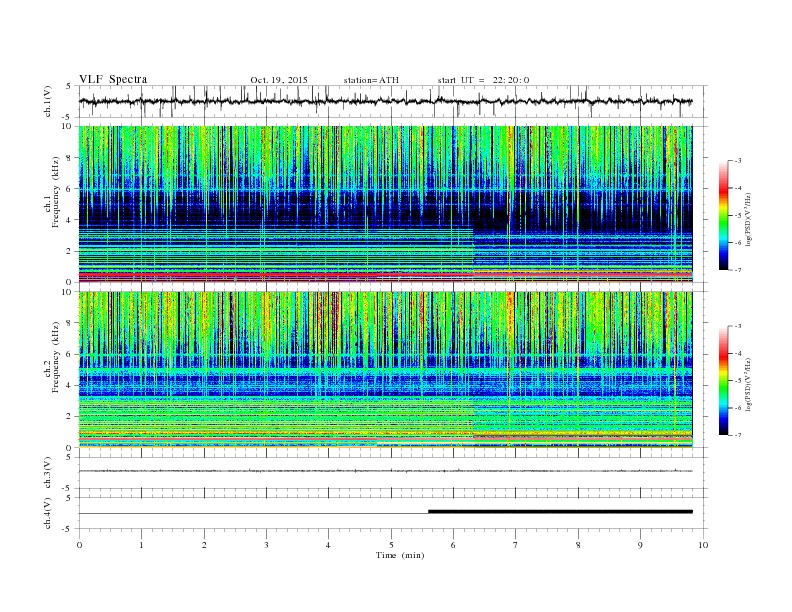Click the "log(PSD)(V²/Hz)" label beside upper color bar
The height and width of the screenshot is (612, 792).
click(748, 220)
